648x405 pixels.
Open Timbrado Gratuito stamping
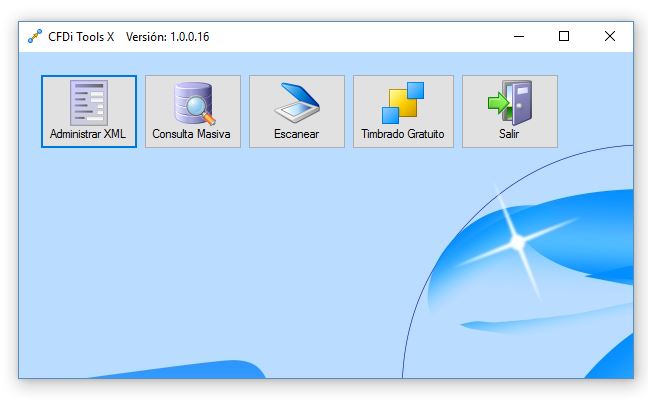click(403, 111)
